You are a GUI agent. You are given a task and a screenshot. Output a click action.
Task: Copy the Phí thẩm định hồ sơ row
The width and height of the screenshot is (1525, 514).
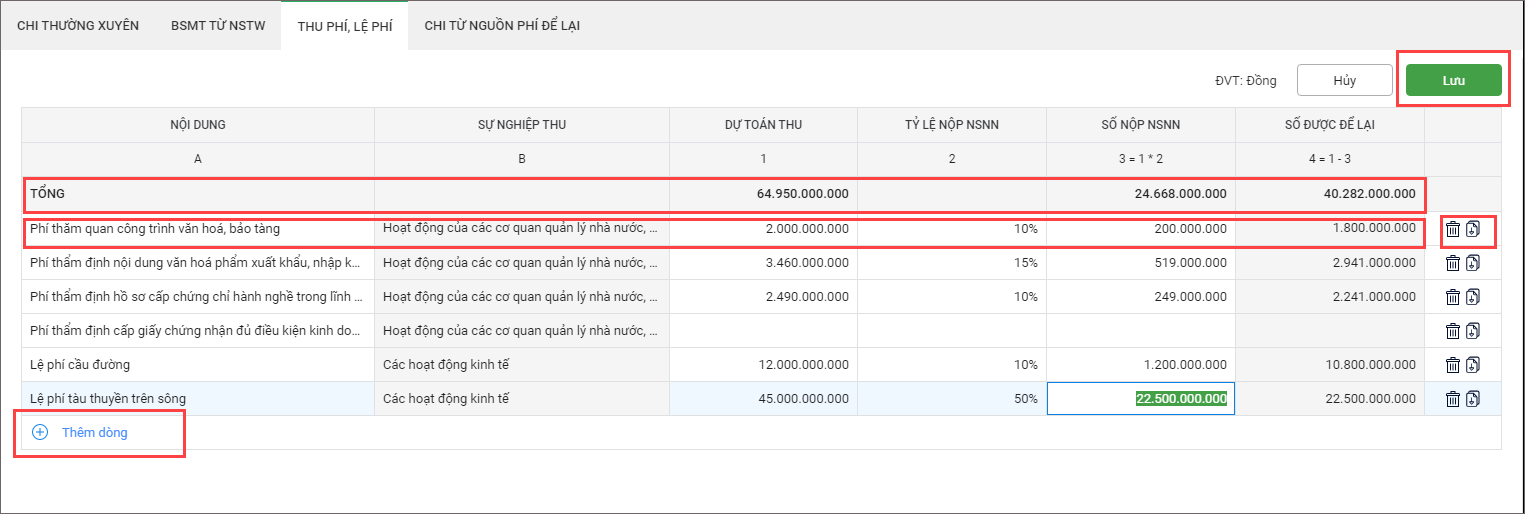(1473, 297)
